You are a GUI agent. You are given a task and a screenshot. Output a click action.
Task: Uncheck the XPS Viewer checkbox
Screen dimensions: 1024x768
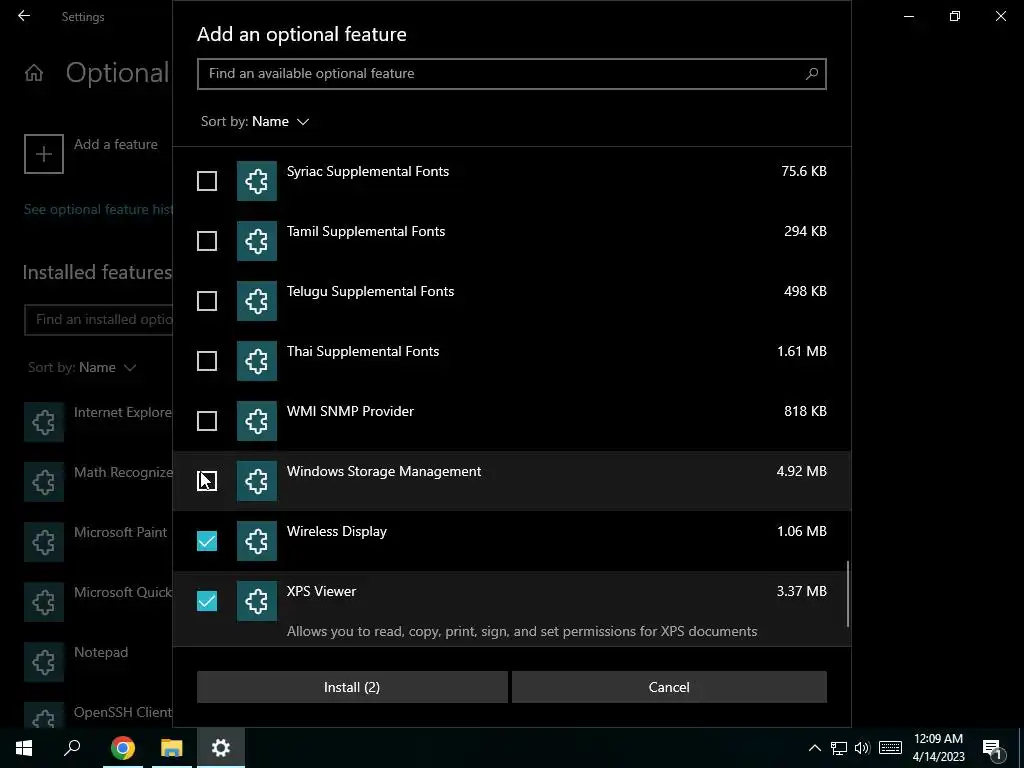[x=207, y=601]
